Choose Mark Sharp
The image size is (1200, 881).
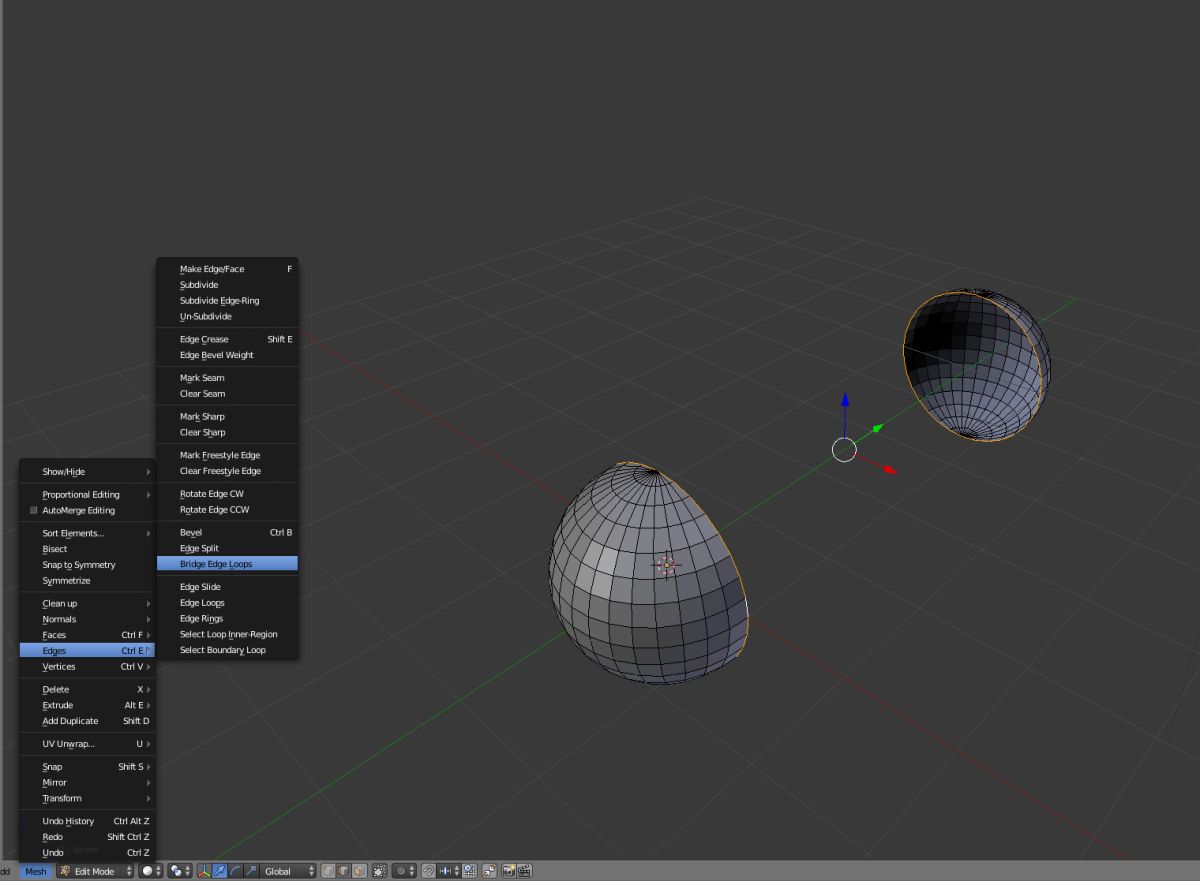(227, 417)
